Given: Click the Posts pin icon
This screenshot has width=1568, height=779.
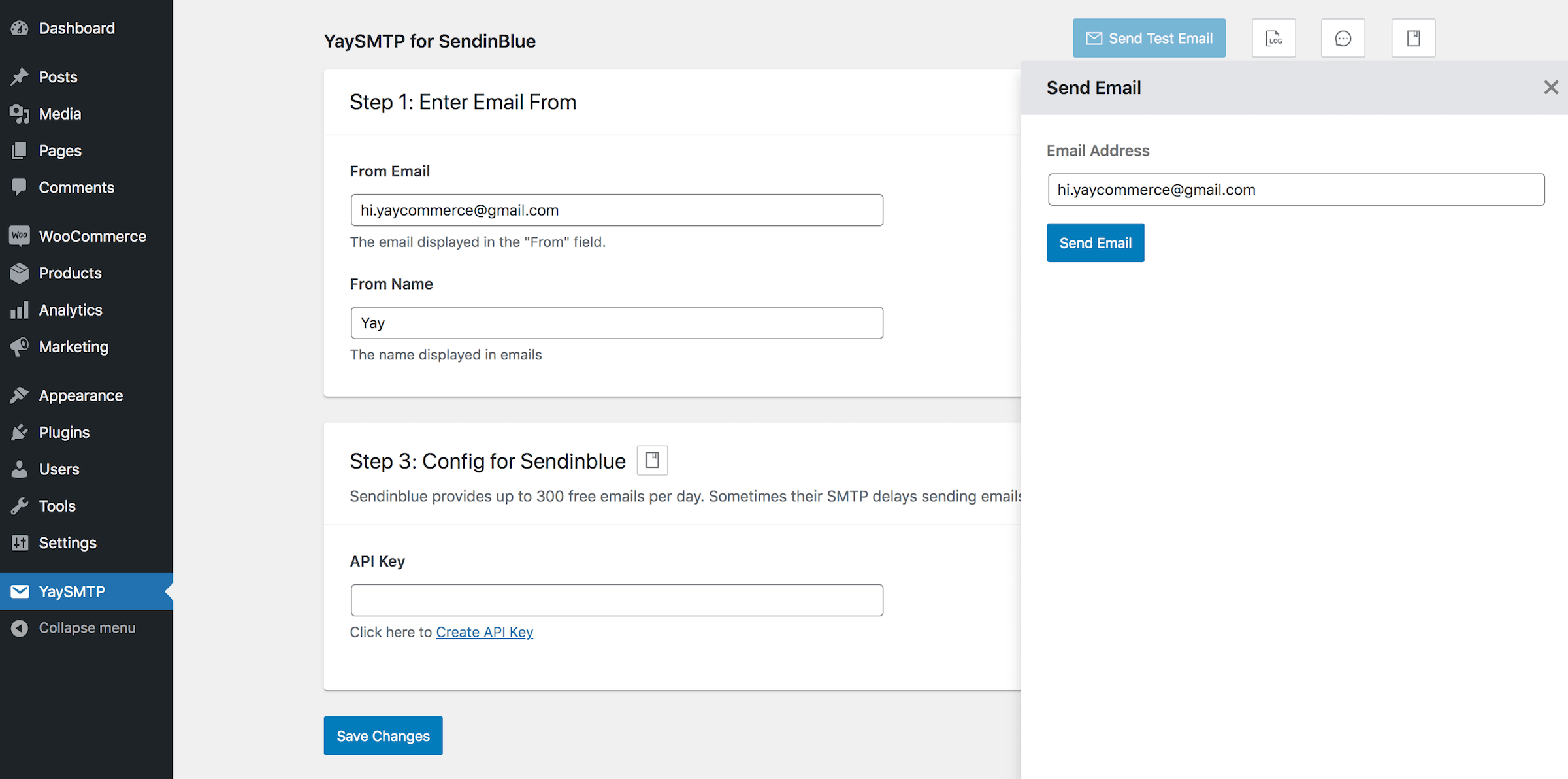Looking at the screenshot, I should tap(20, 76).
